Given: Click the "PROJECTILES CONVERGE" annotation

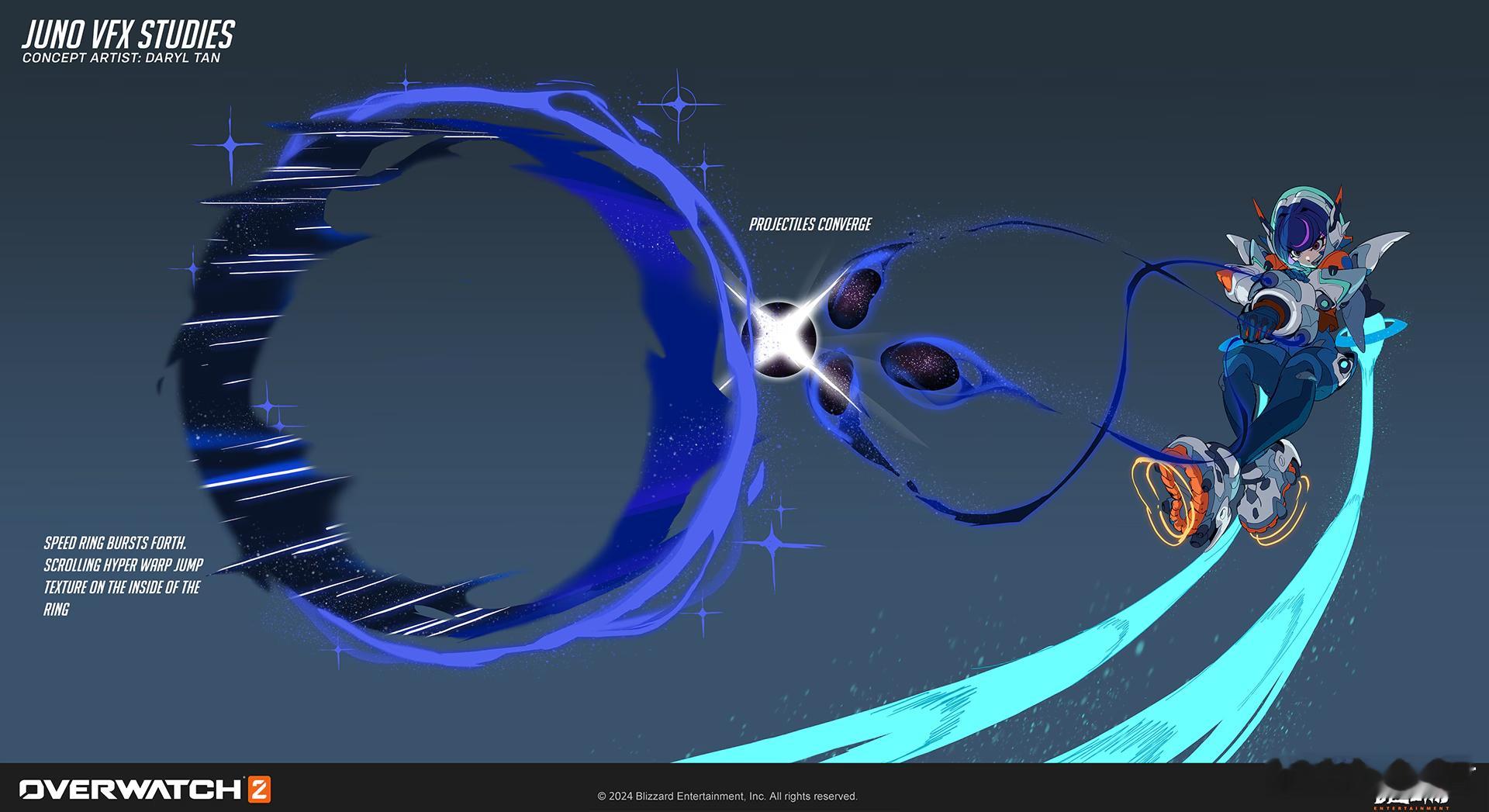Looking at the screenshot, I should pos(810,224).
